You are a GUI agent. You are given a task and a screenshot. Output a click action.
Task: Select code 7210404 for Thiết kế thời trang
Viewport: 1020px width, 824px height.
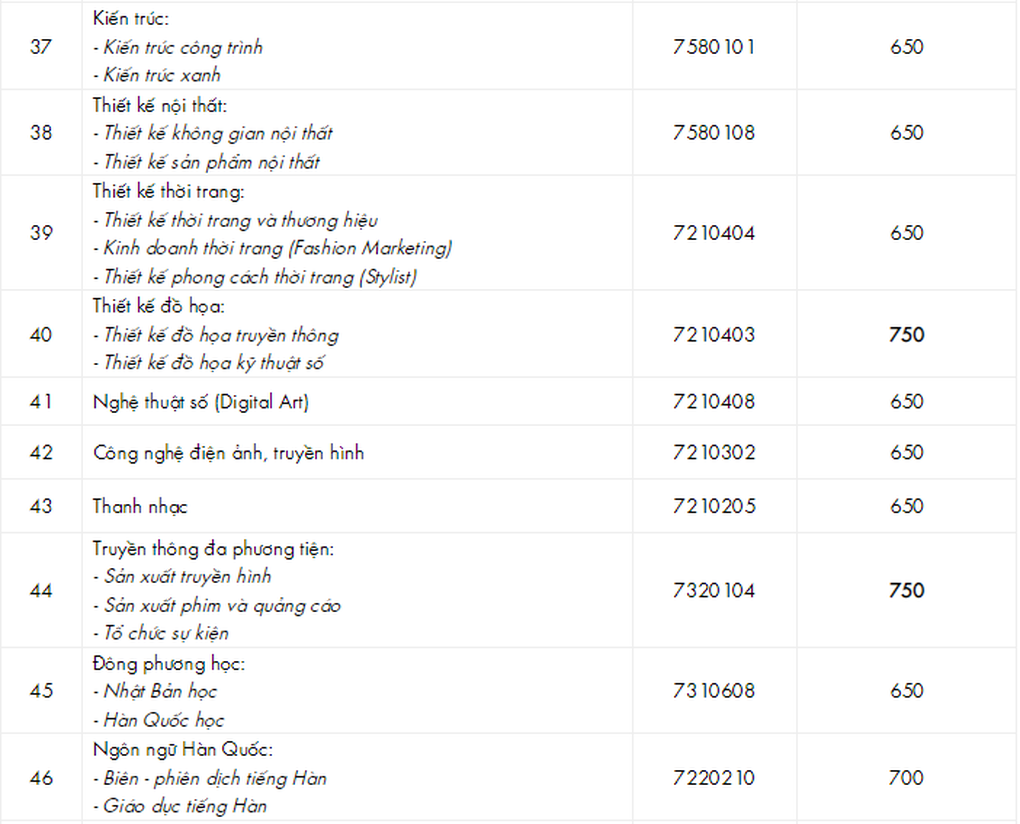pyautogui.click(x=714, y=233)
